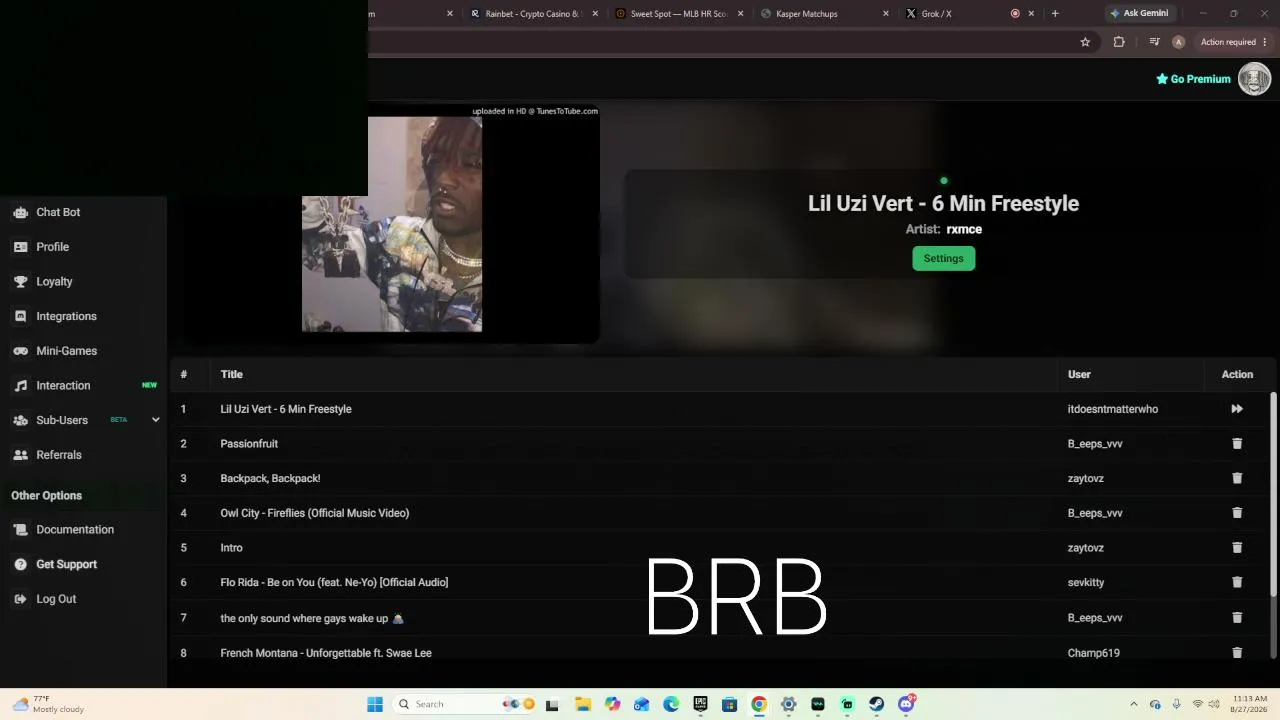The height and width of the screenshot is (720, 1280).
Task: Click the Action required button
Action: 1233,42
